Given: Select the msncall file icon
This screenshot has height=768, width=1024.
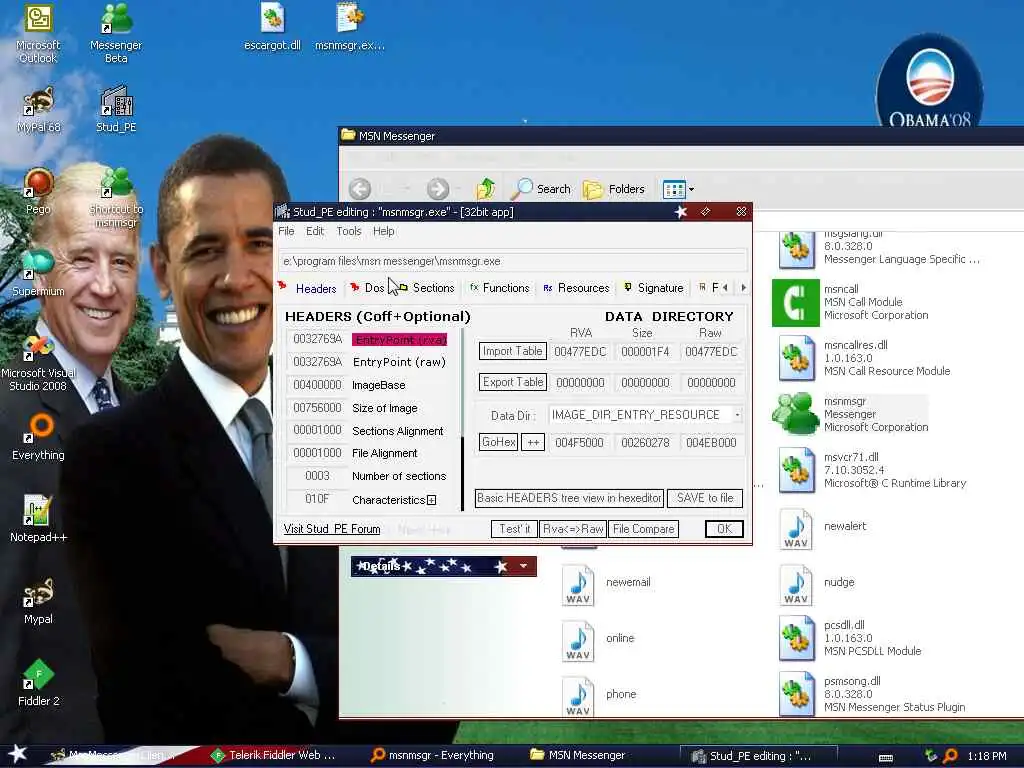Looking at the screenshot, I should point(795,302).
